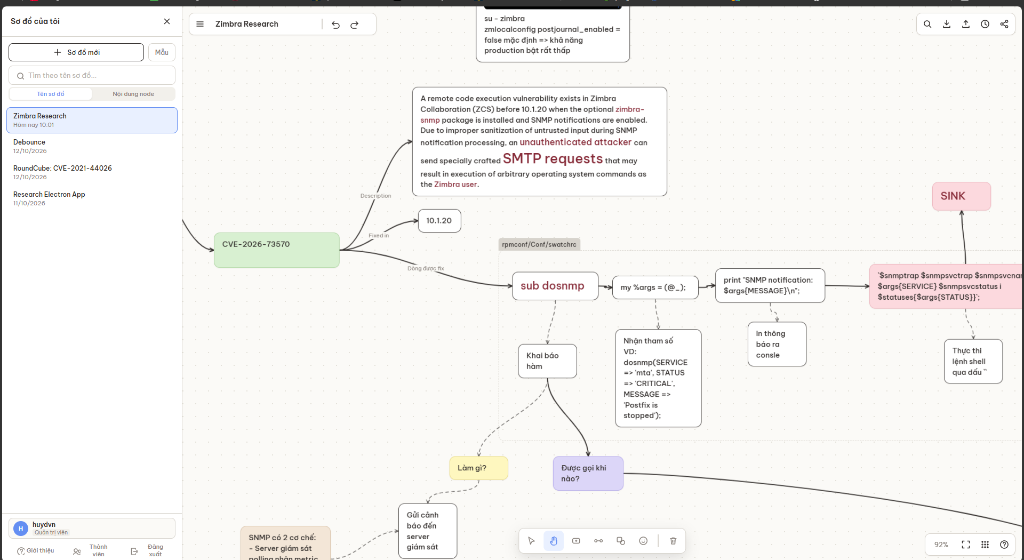Screen dimensions: 1024x560
Task: Select the shapes tool
Action: click(x=621, y=540)
